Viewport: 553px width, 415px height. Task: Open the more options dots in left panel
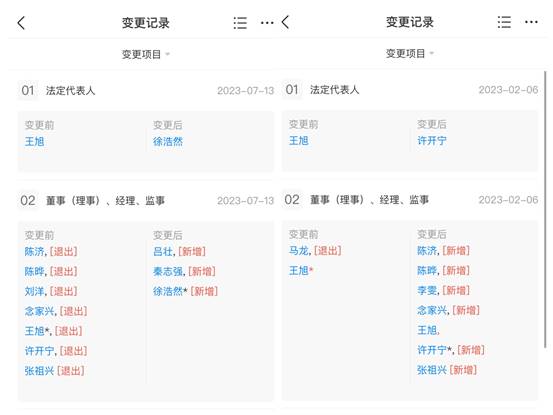click(267, 23)
